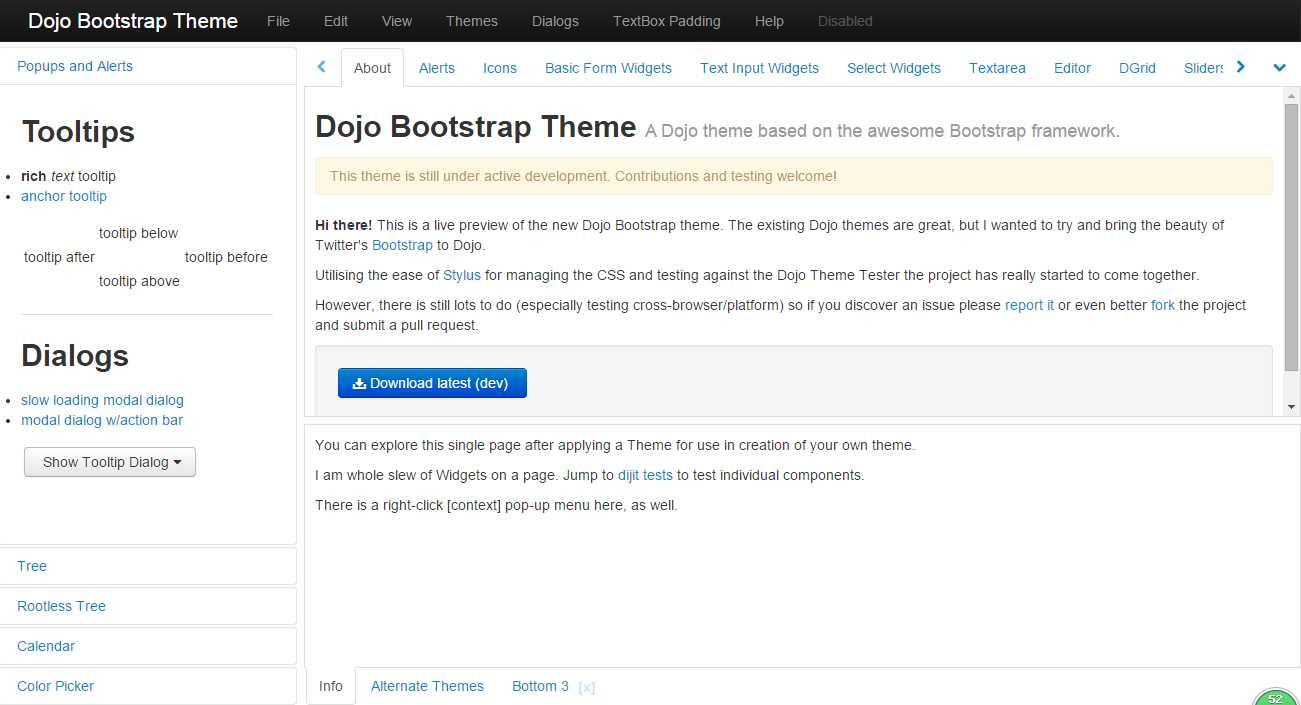This screenshot has height=705, width=1301.
Task: Open the modal dialog w/action bar link
Action: pos(102,420)
